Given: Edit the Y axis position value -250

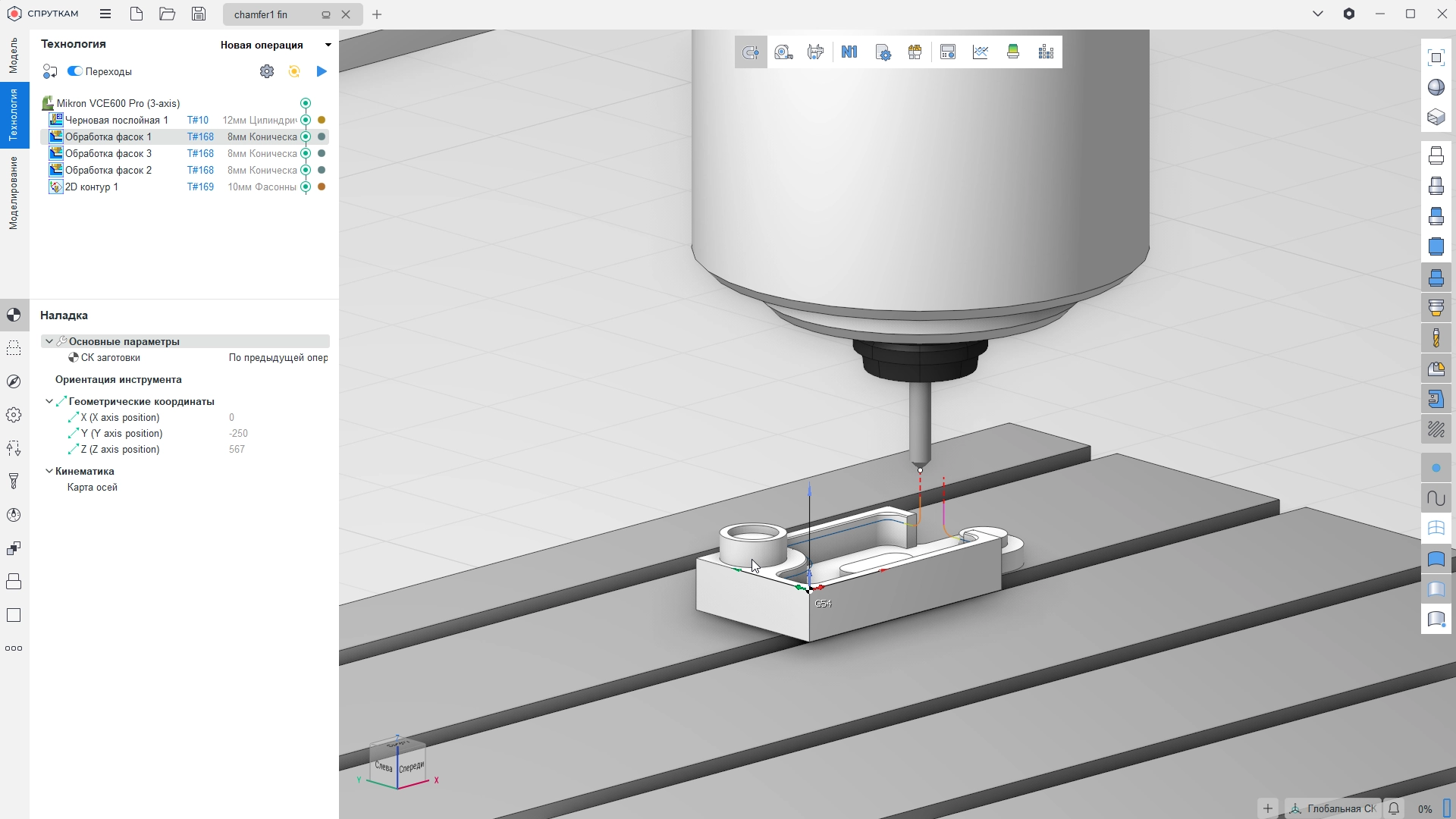Looking at the screenshot, I should (x=239, y=434).
